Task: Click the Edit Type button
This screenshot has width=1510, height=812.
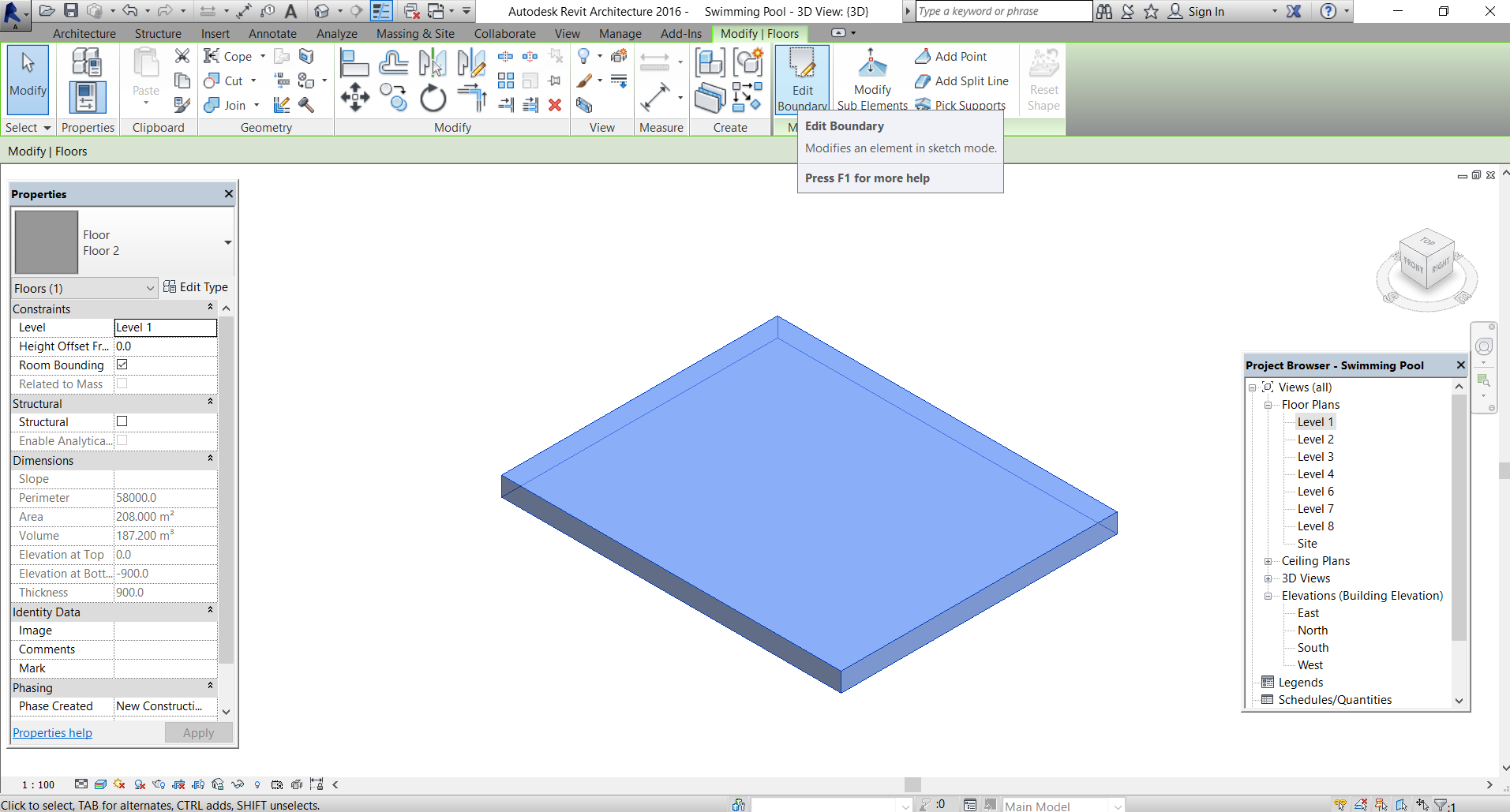Action: (197, 286)
